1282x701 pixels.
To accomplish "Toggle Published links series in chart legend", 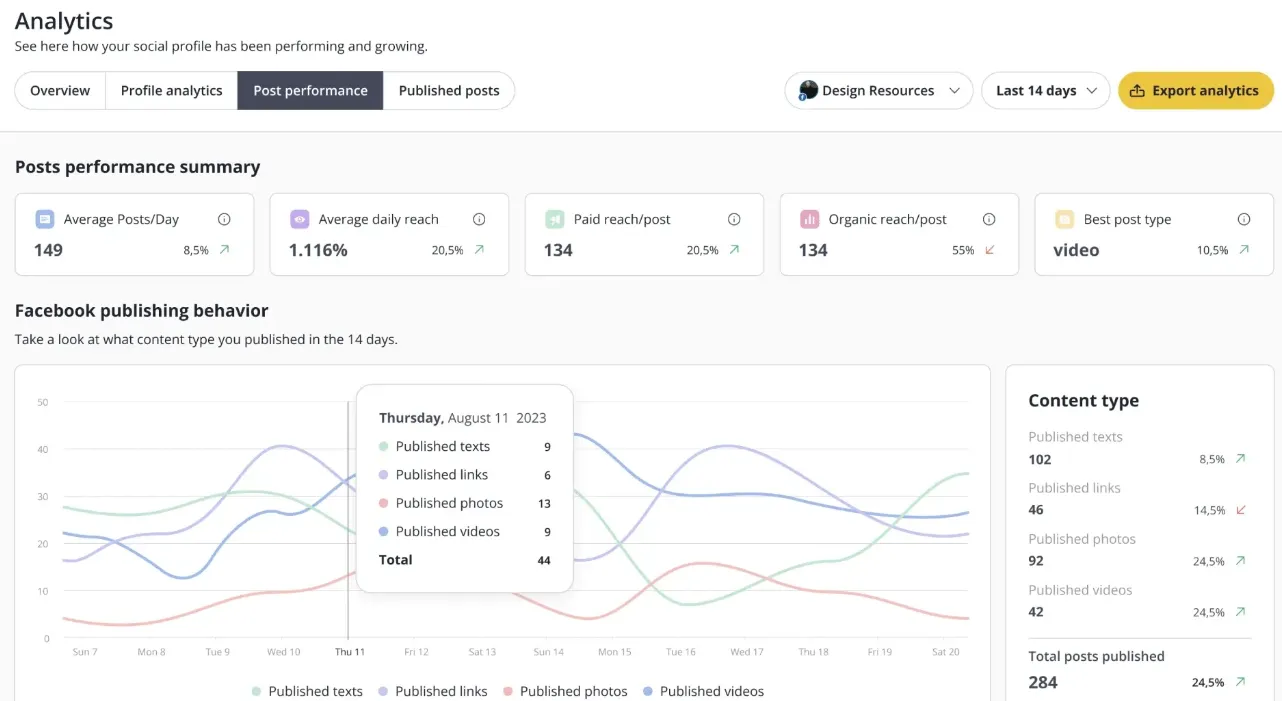I will pos(432,691).
